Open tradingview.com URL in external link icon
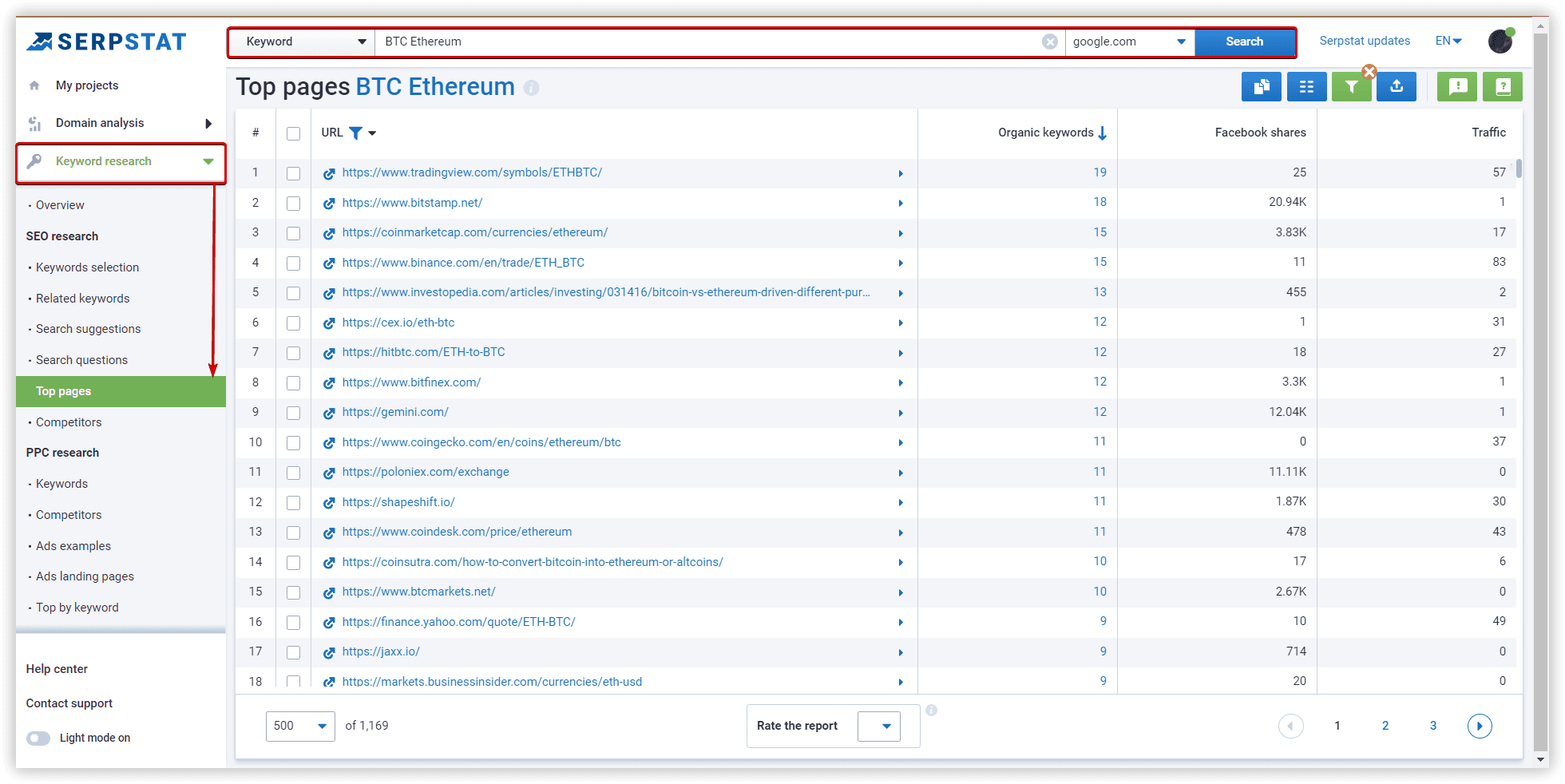Screen dimensions: 1565x784 click(x=329, y=173)
